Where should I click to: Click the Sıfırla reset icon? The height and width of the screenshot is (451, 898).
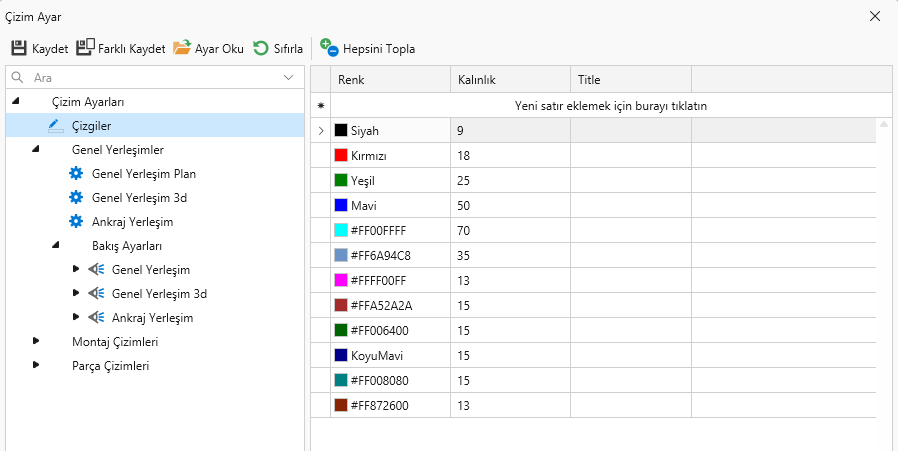[261, 48]
